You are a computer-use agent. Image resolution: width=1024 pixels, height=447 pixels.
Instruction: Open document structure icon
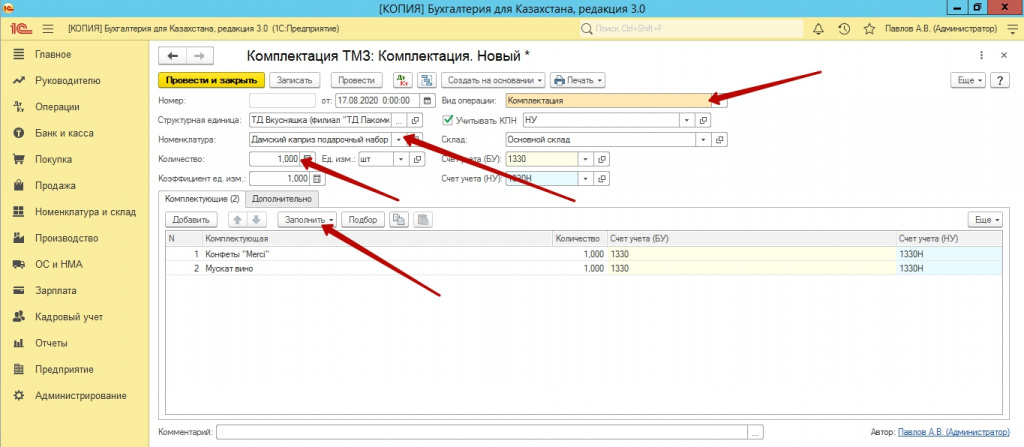click(426, 80)
